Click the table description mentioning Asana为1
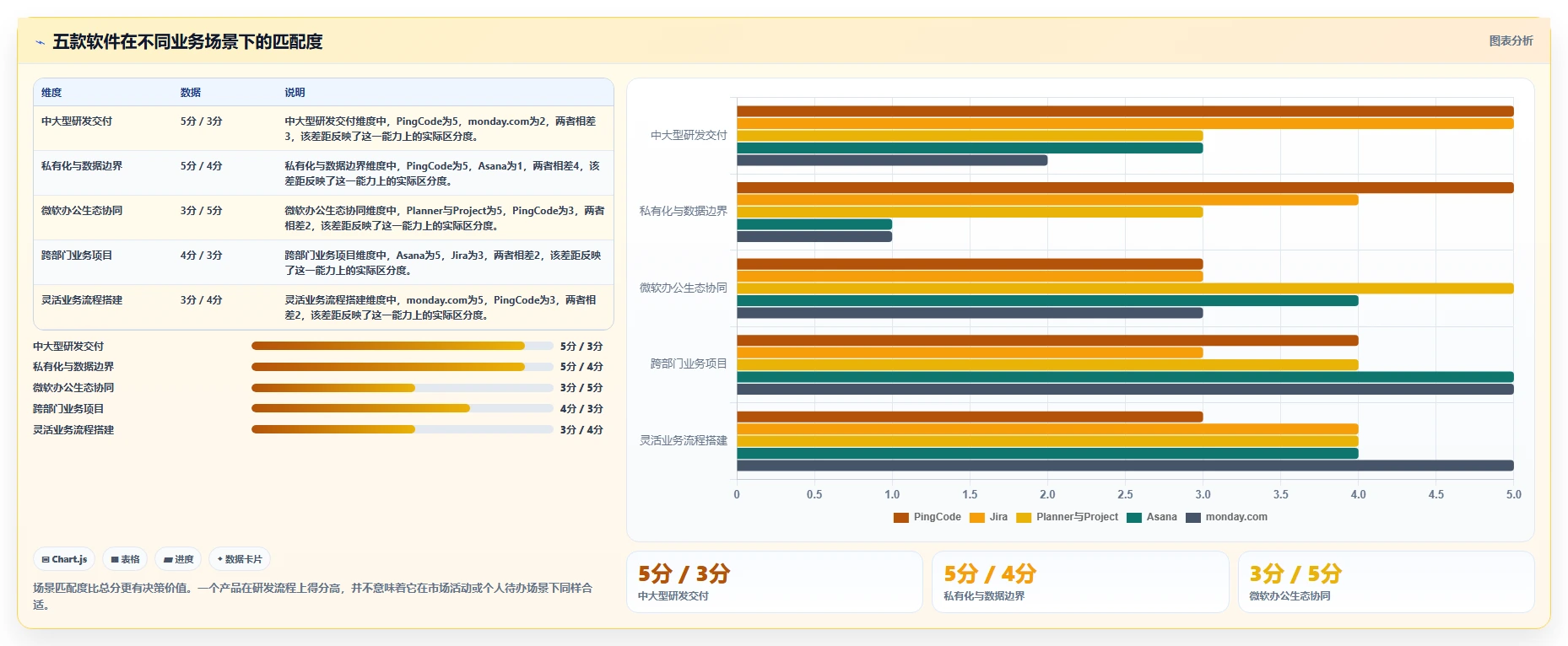The width and height of the screenshot is (1568, 646). [443, 174]
